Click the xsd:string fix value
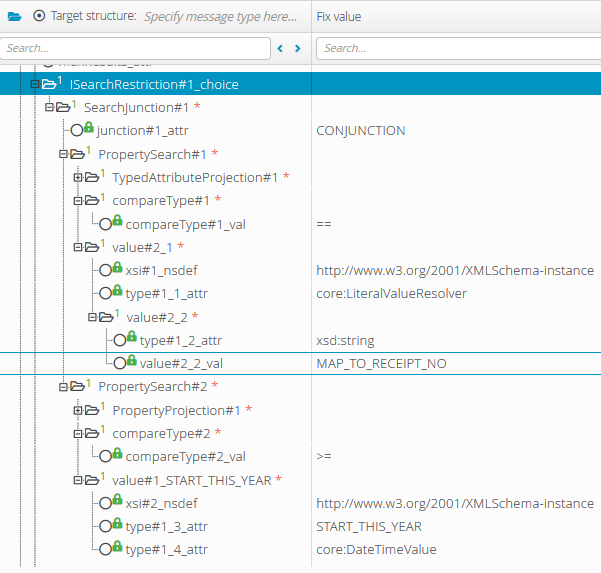 (345, 340)
